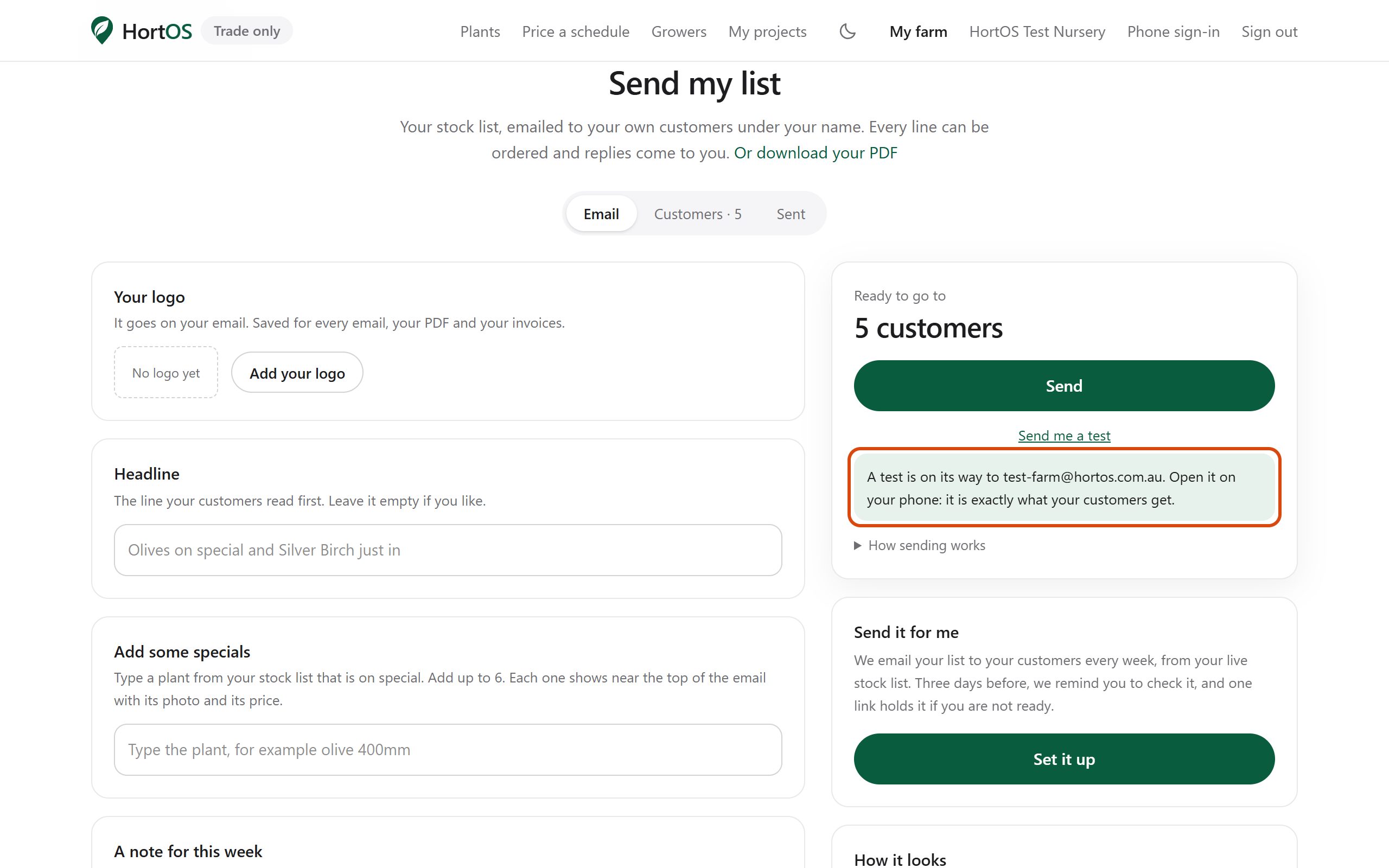Click Sign out in header
The image size is (1389, 868).
click(1269, 31)
